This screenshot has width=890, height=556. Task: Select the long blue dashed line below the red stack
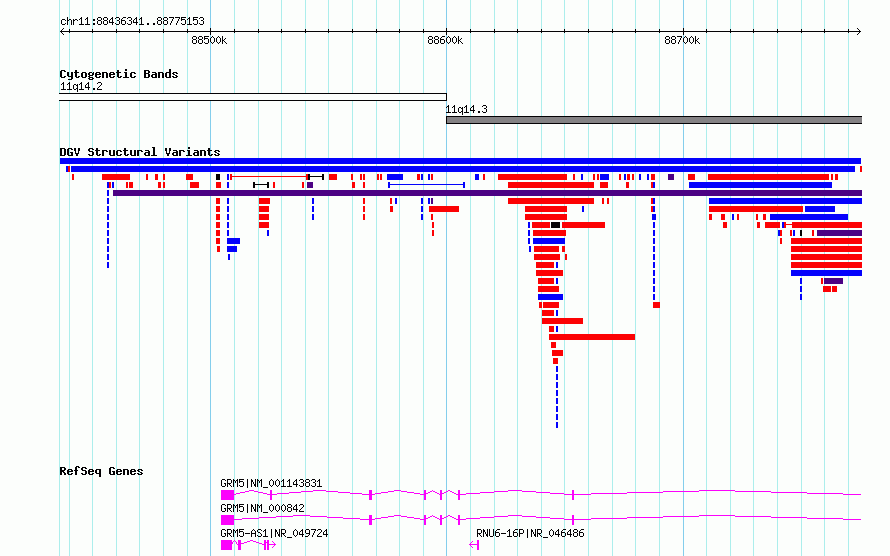click(557, 397)
